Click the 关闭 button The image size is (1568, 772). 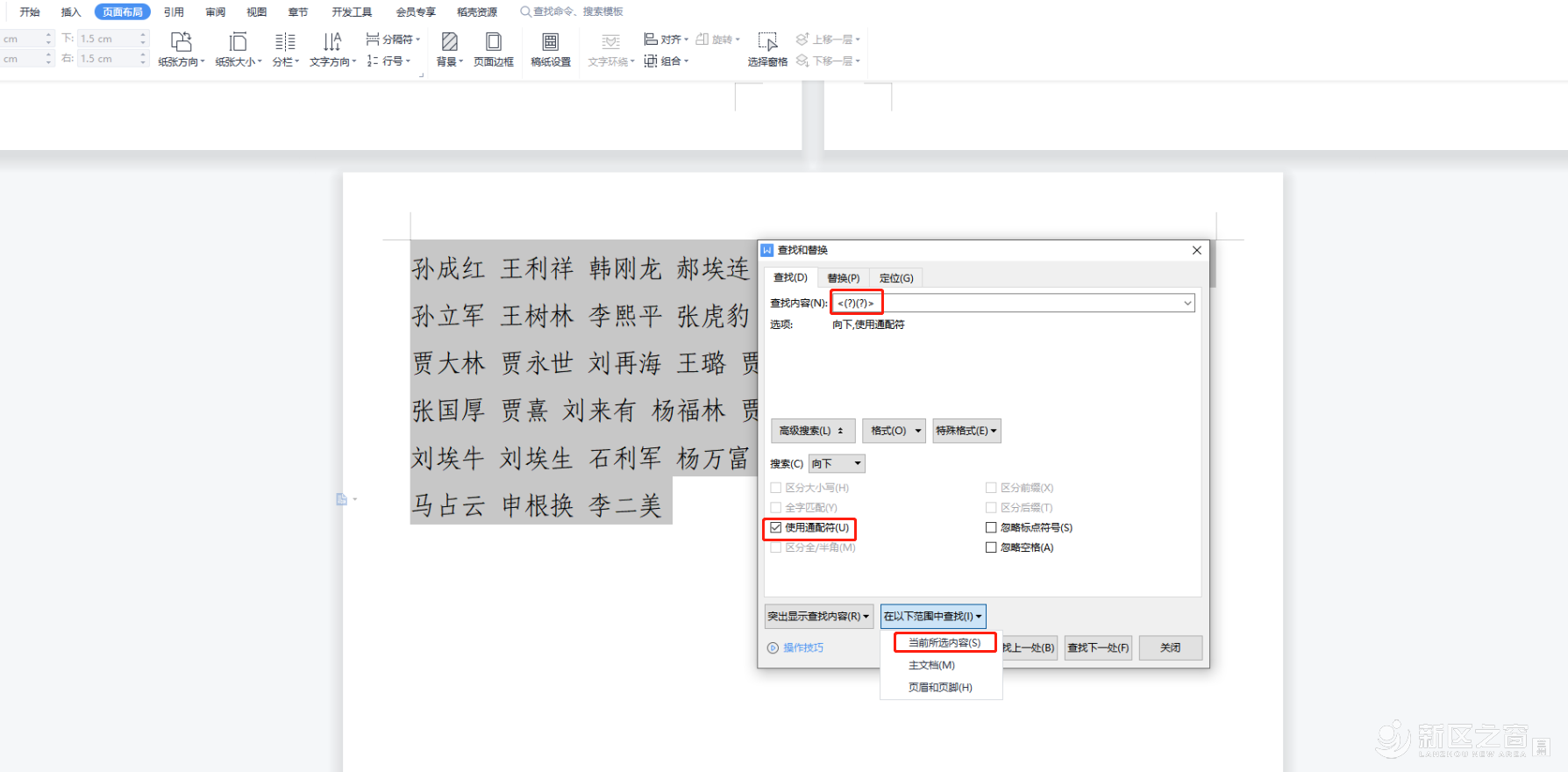tap(1171, 647)
